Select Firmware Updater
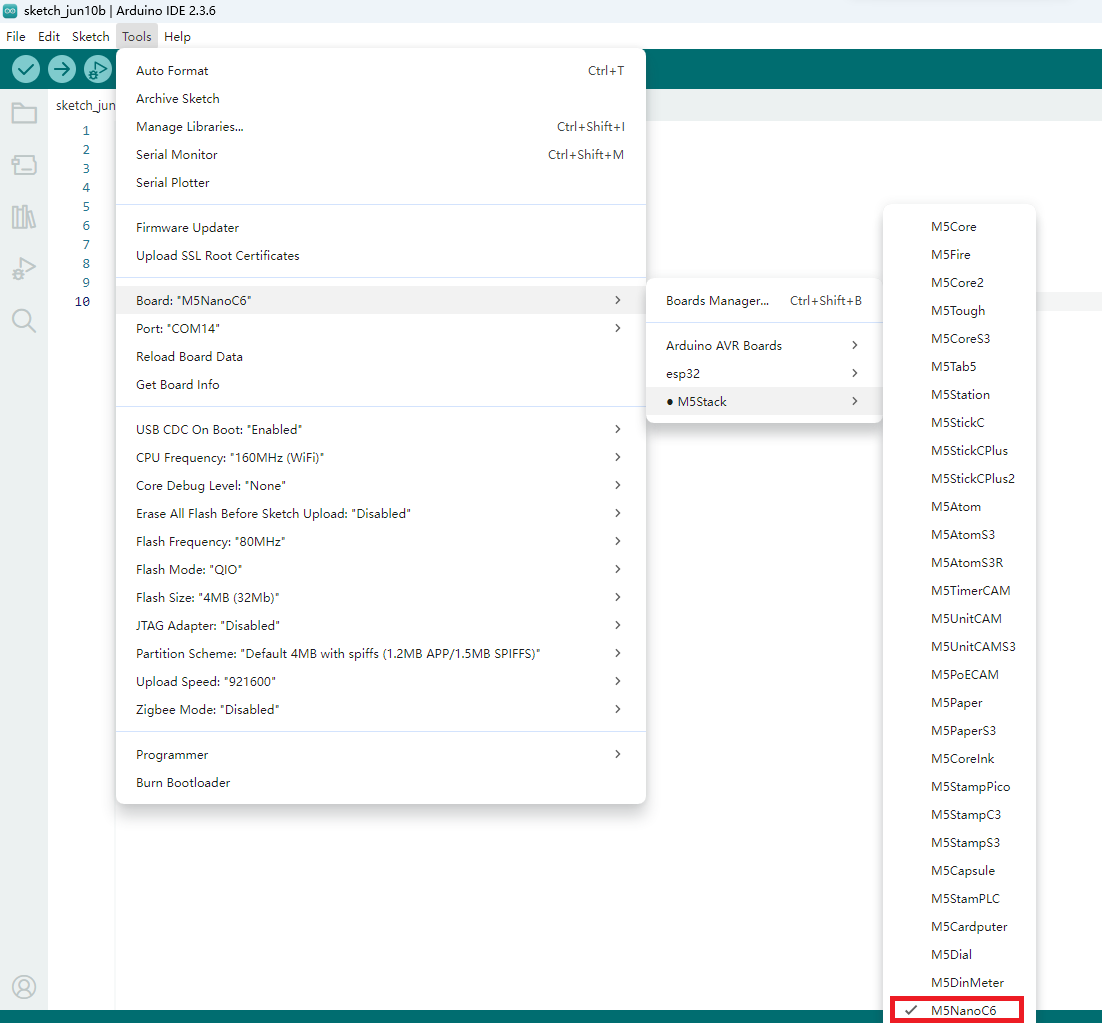The width and height of the screenshot is (1102, 1023). click(x=380, y=228)
